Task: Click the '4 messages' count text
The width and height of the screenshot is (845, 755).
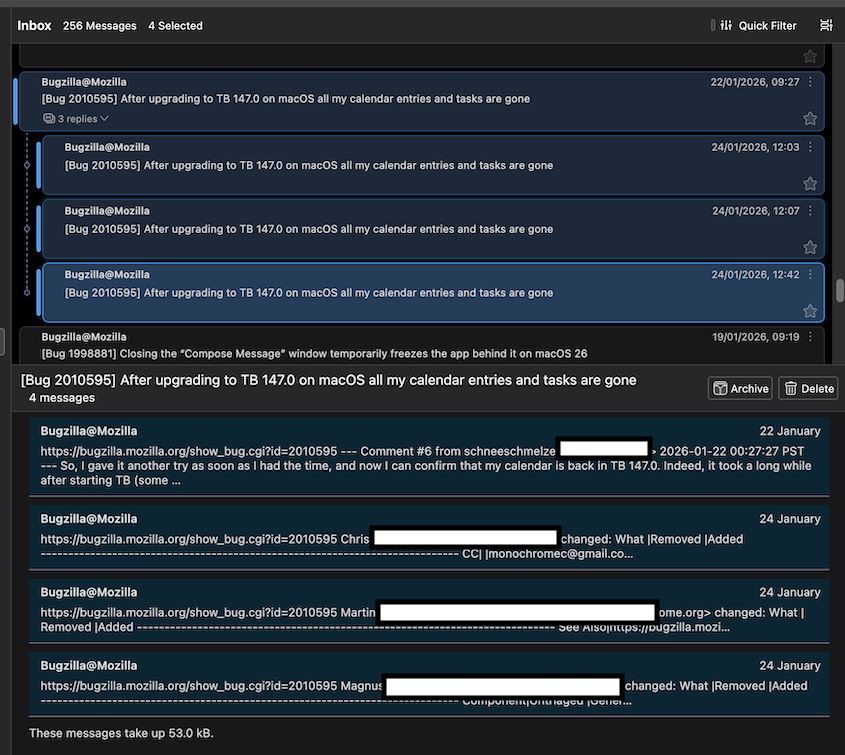Action: click(x=62, y=398)
